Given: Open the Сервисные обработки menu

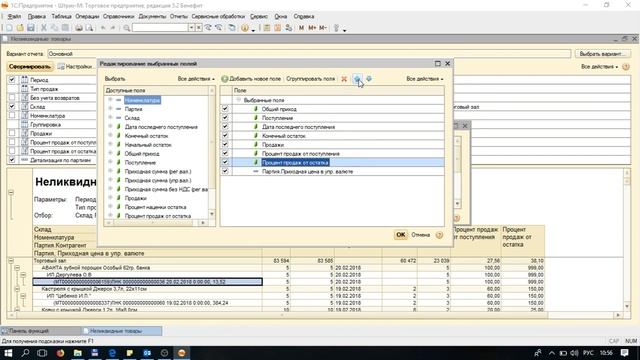Looking at the screenshot, I should tap(218, 16).
